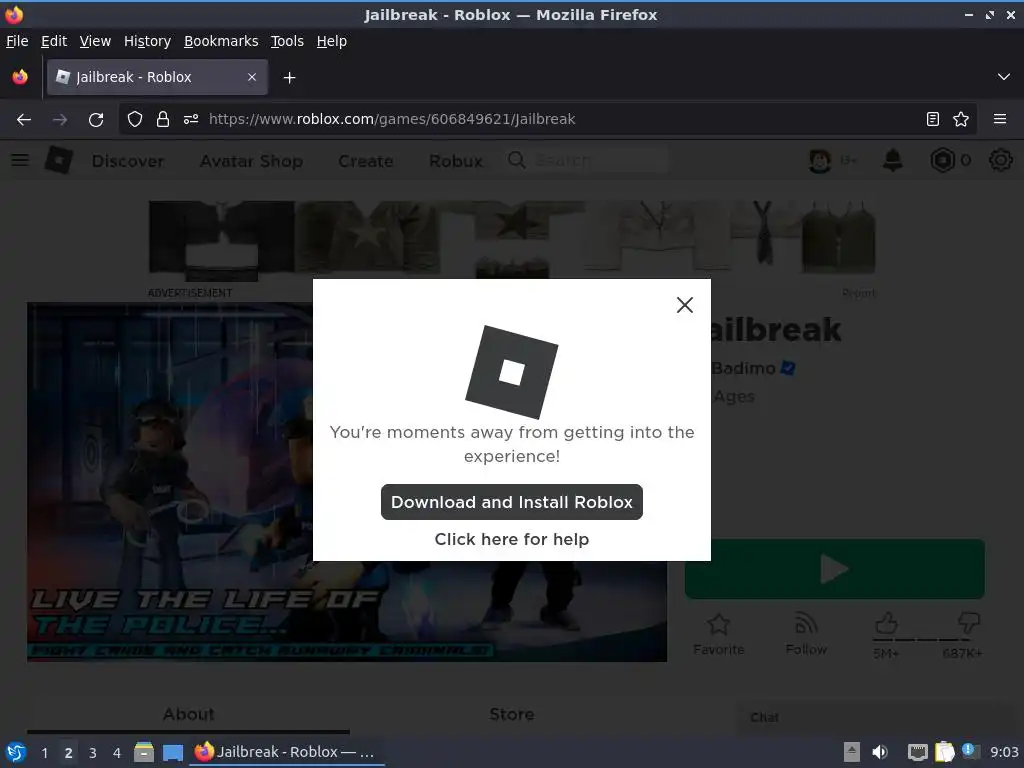Open the Create page
This screenshot has width=1024, height=768.
(366, 161)
